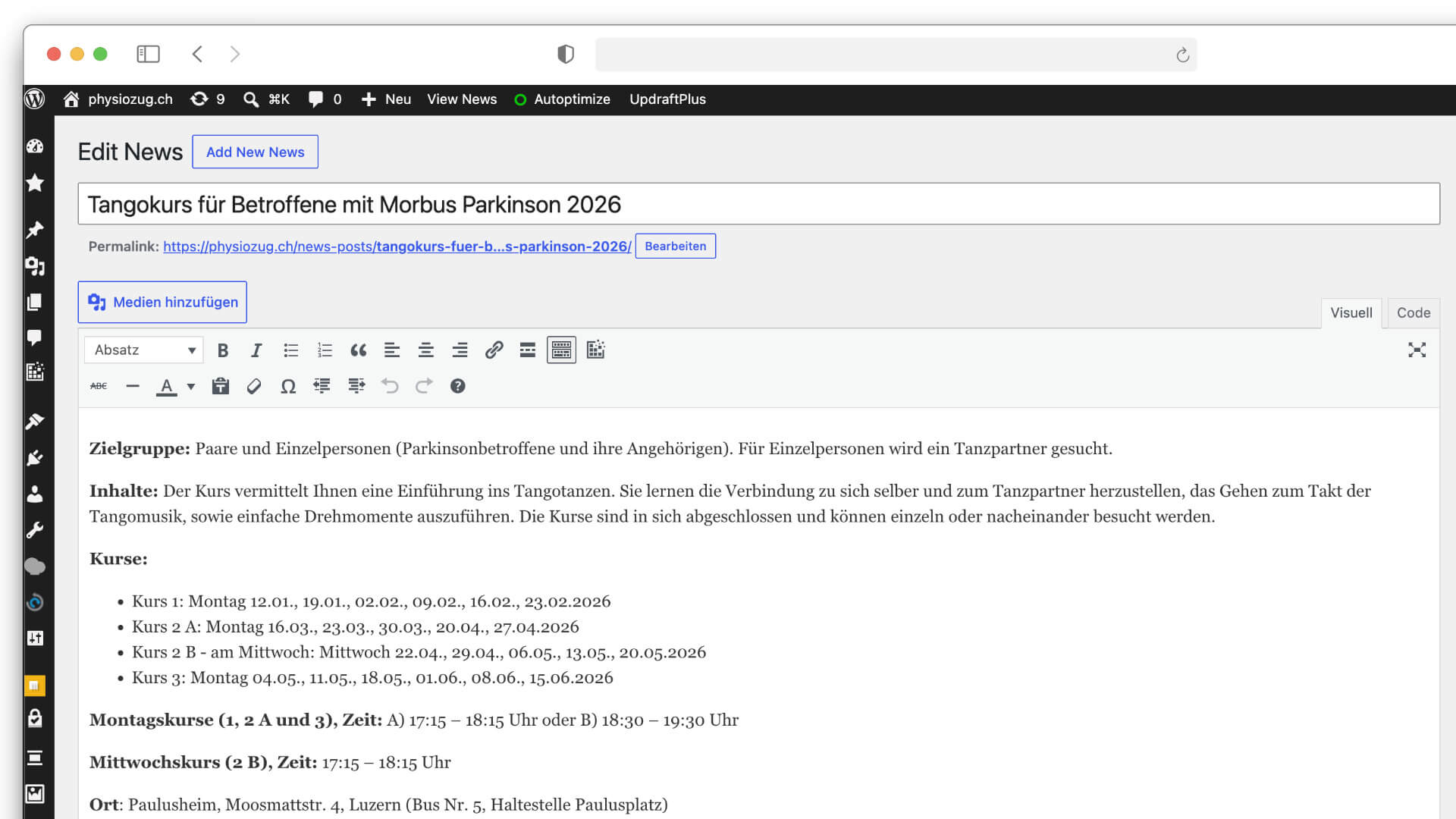
Task: Open Appearance brush sidebar icon
Action: point(35,422)
